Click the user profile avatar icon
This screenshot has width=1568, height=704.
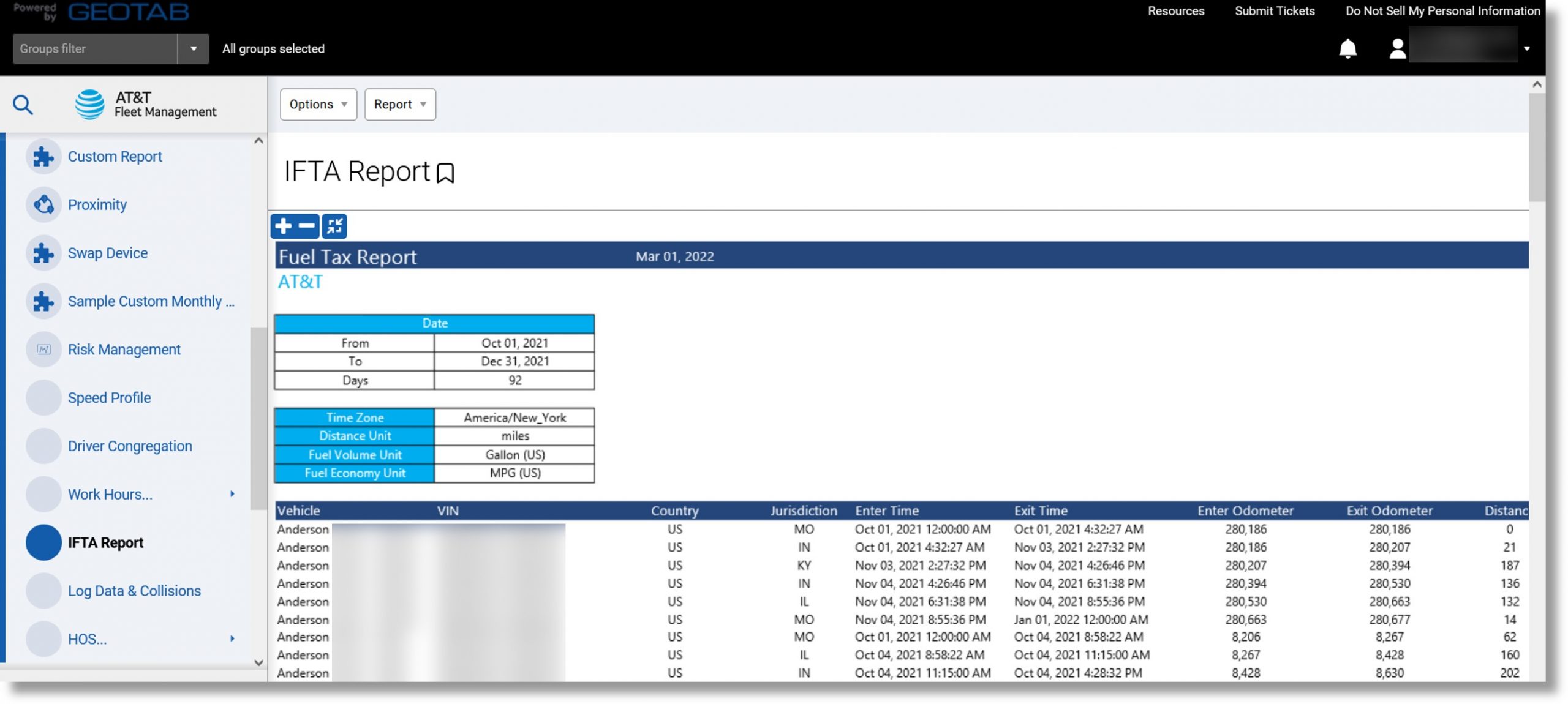(1397, 48)
